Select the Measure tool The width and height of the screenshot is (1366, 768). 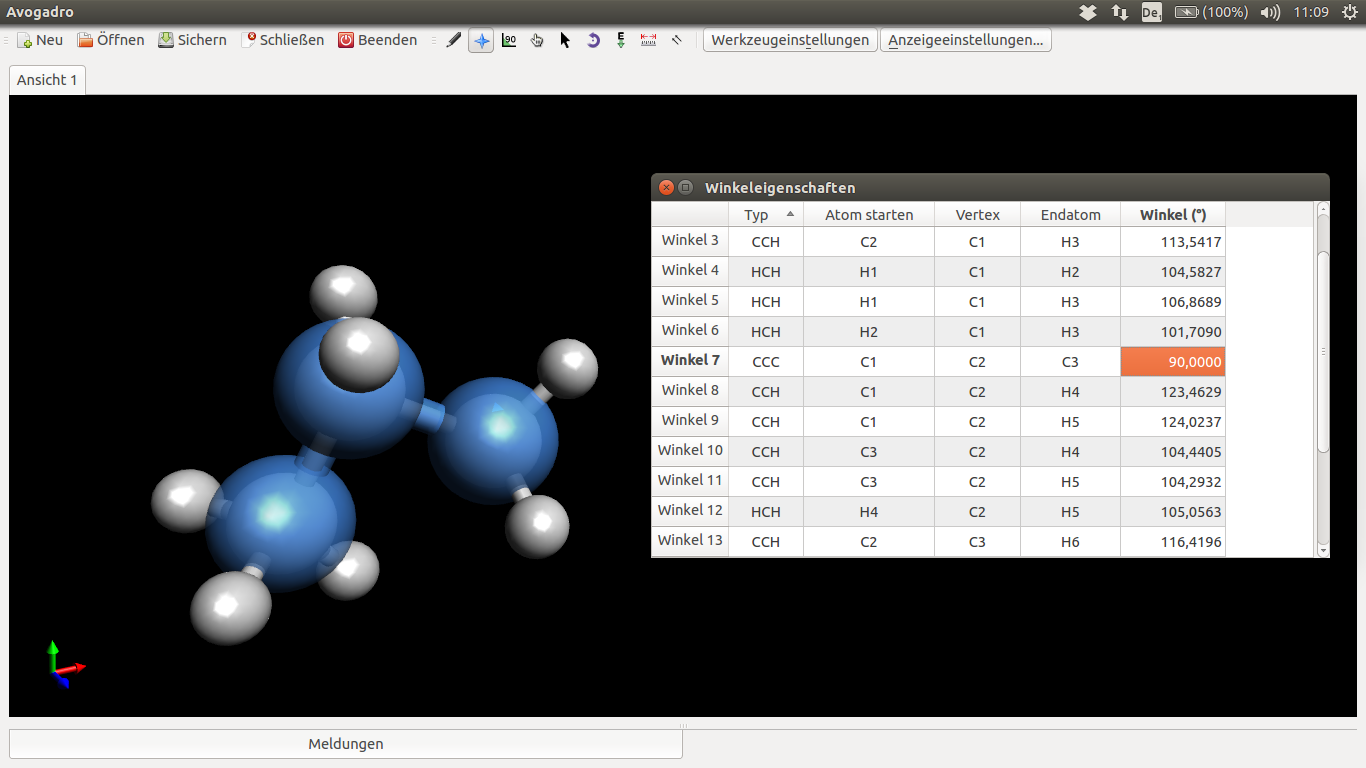coord(649,40)
